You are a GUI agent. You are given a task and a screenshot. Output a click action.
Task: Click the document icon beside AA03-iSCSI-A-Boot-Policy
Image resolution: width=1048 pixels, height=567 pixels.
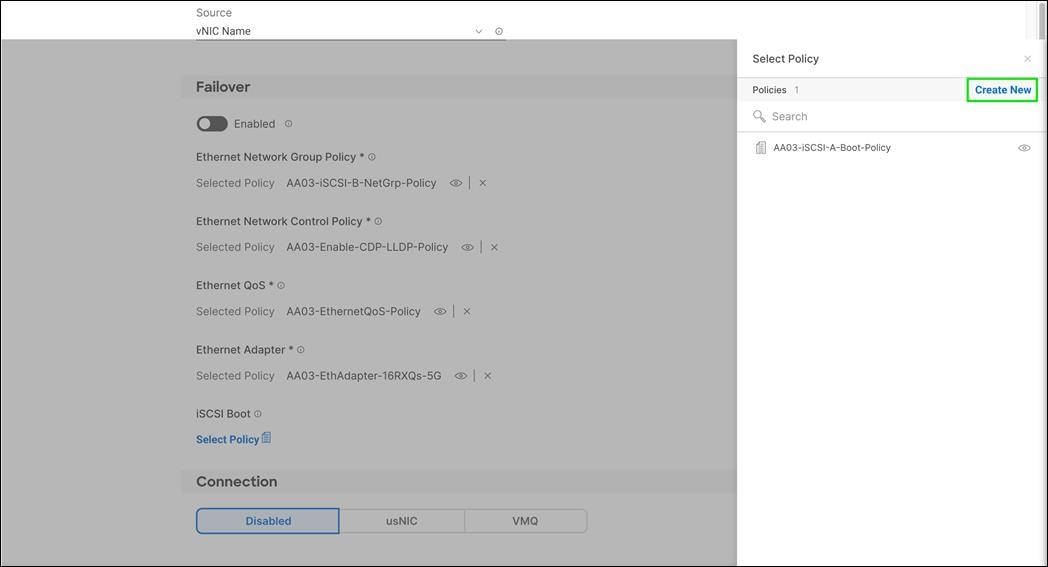coord(760,148)
